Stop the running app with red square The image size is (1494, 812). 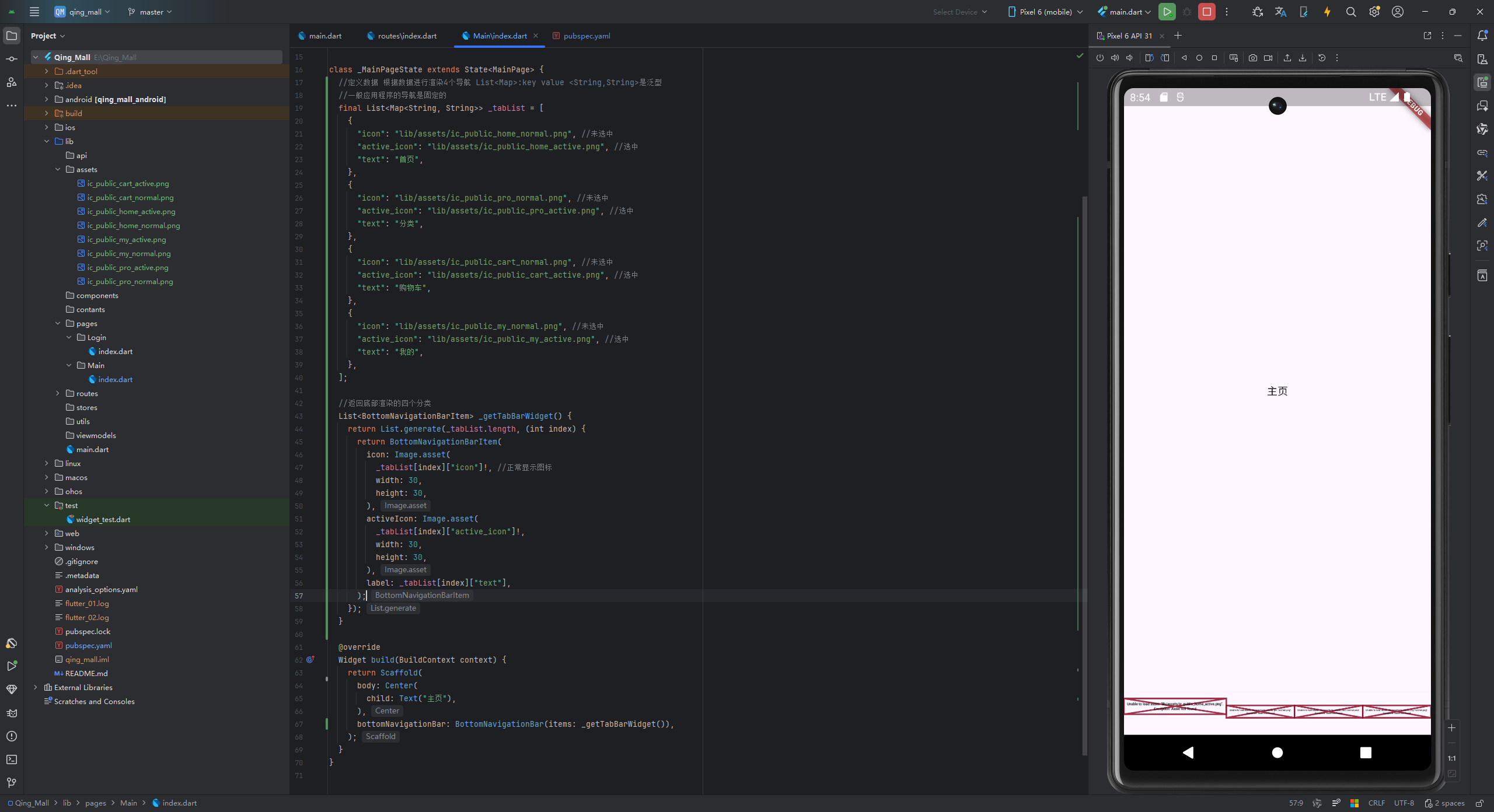[1206, 12]
